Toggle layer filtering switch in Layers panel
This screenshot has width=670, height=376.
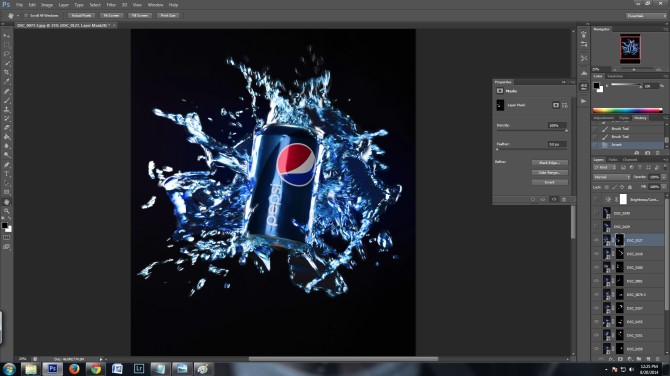[x=665, y=167]
